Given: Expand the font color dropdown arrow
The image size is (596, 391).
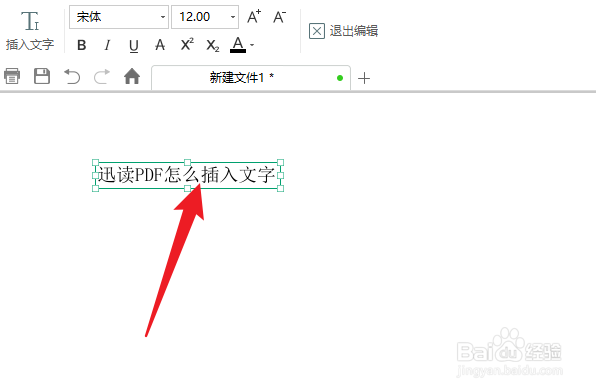Looking at the screenshot, I should tap(252, 45).
